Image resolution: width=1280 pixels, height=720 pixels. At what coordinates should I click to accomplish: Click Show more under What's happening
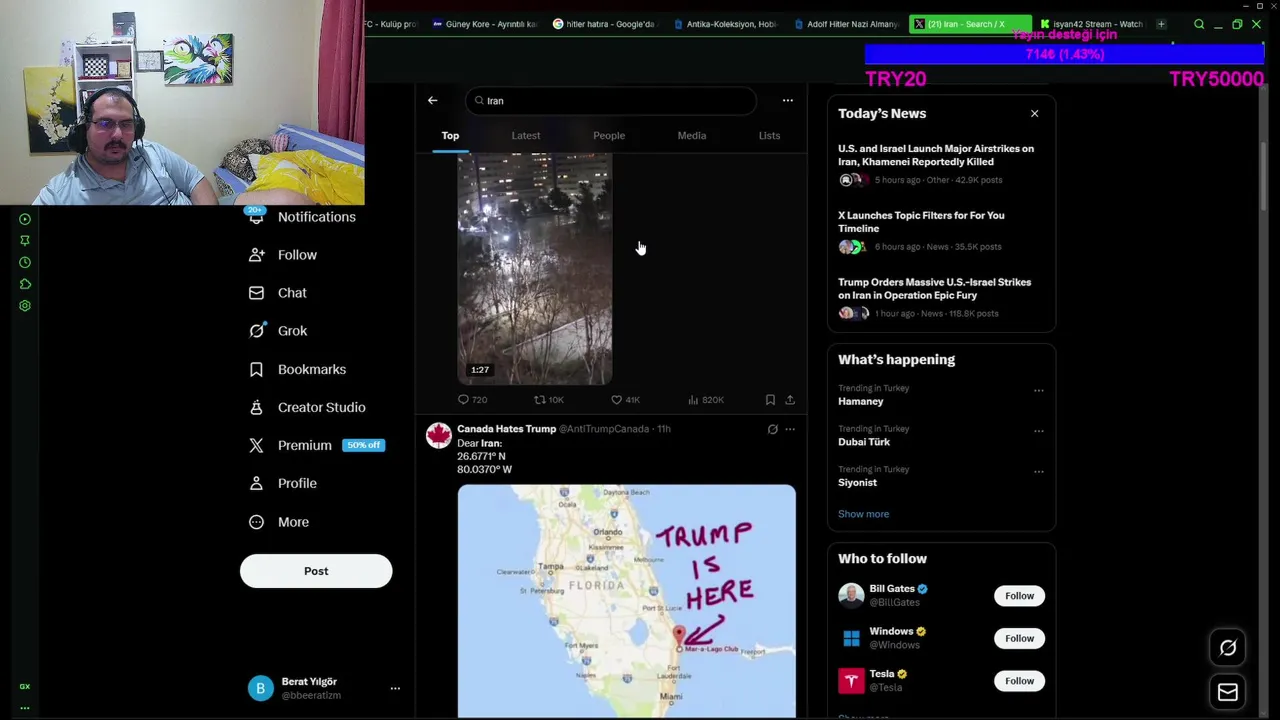pyautogui.click(x=863, y=514)
